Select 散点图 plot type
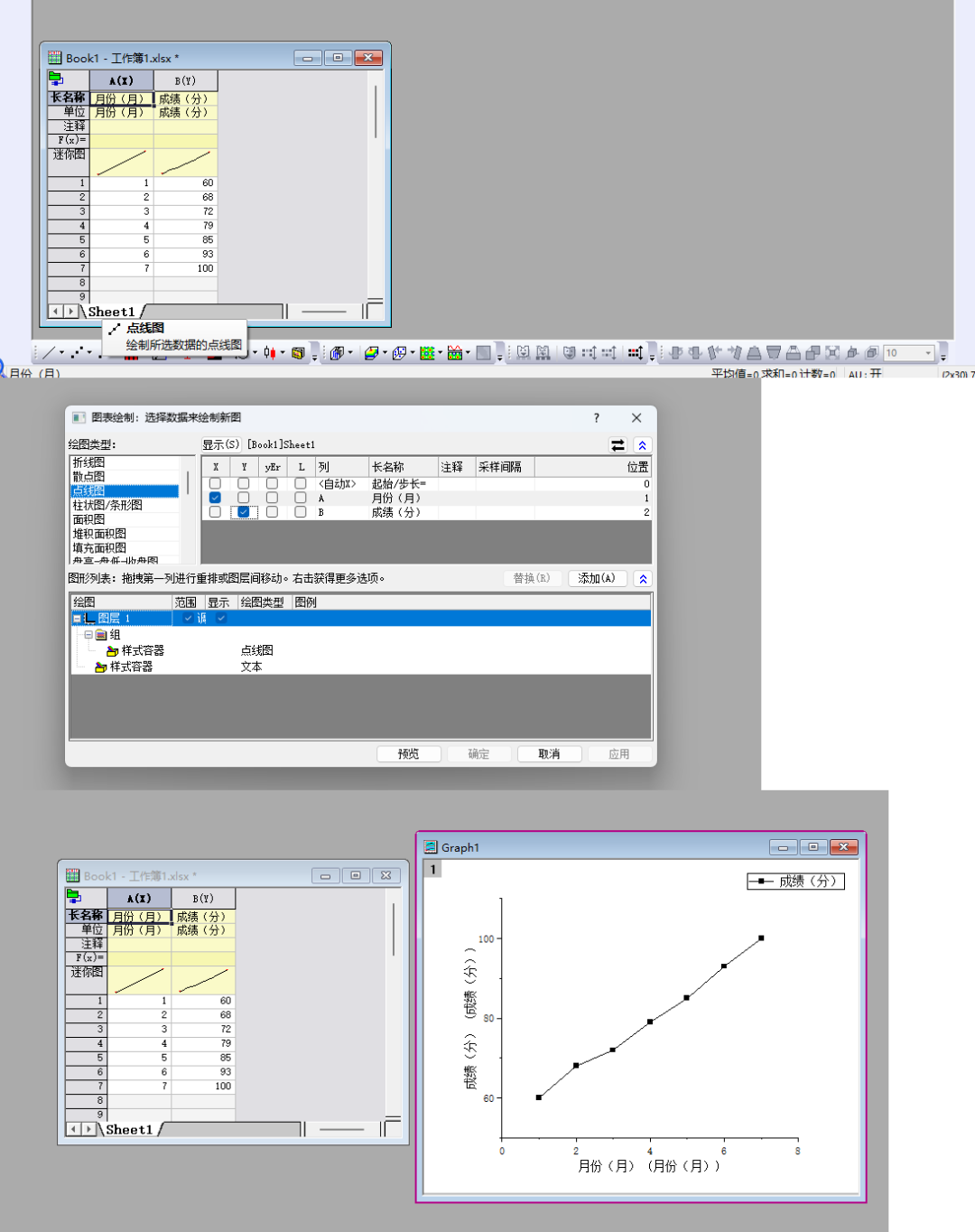Image resolution: width=975 pixels, height=1232 pixels. click(x=88, y=477)
